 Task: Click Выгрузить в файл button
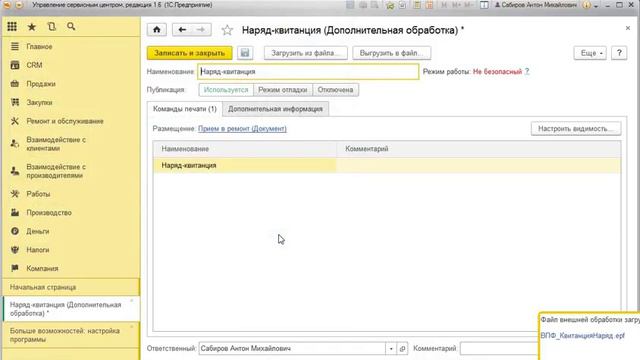pos(392,53)
